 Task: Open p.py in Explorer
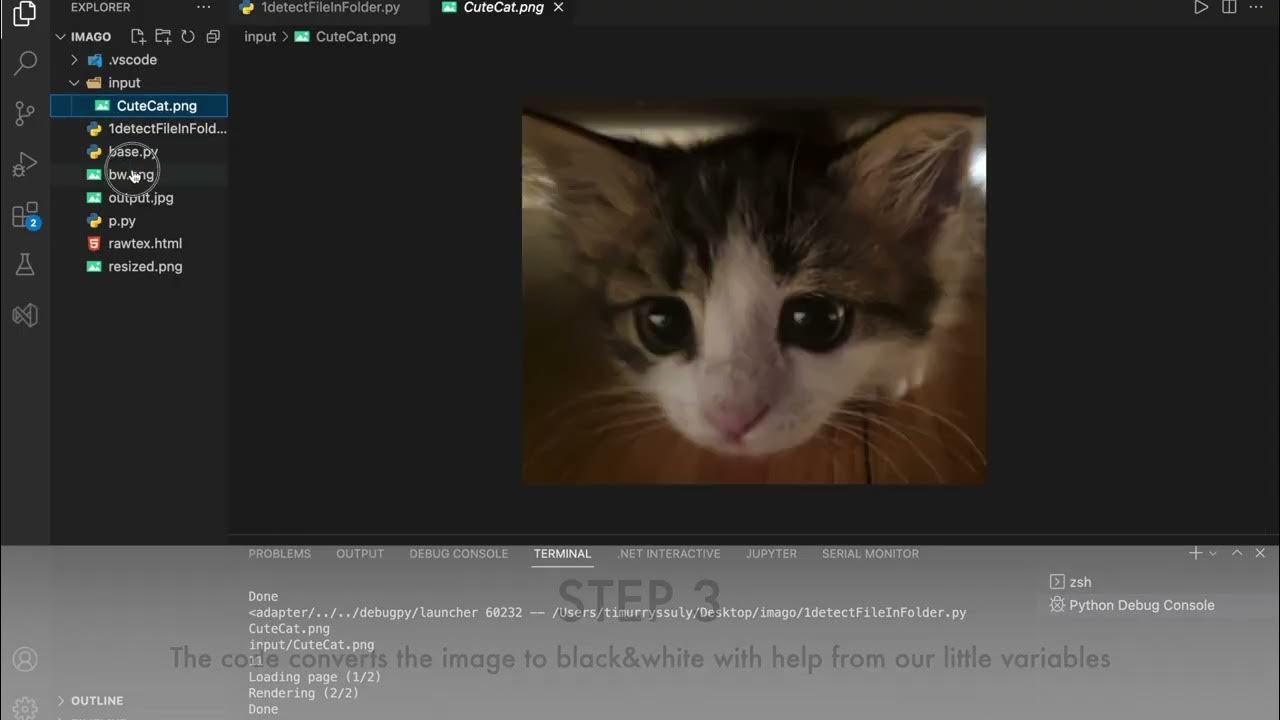click(x=139, y=221)
